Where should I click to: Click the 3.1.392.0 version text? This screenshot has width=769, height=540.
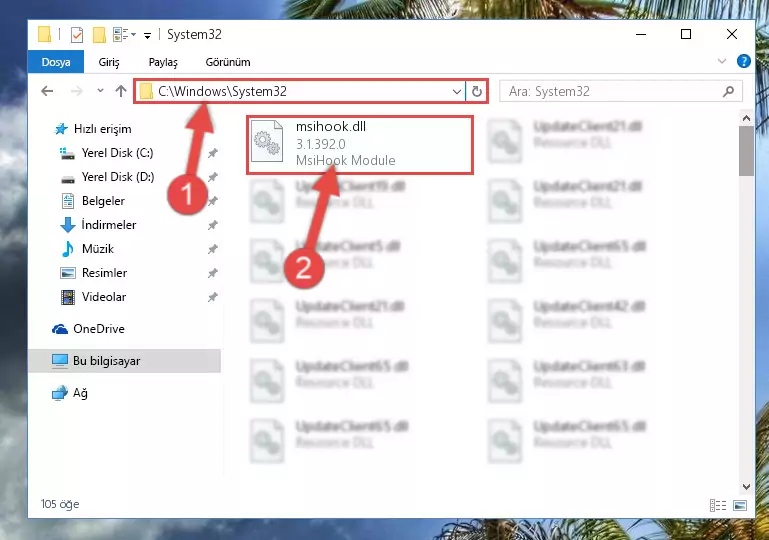[321, 144]
